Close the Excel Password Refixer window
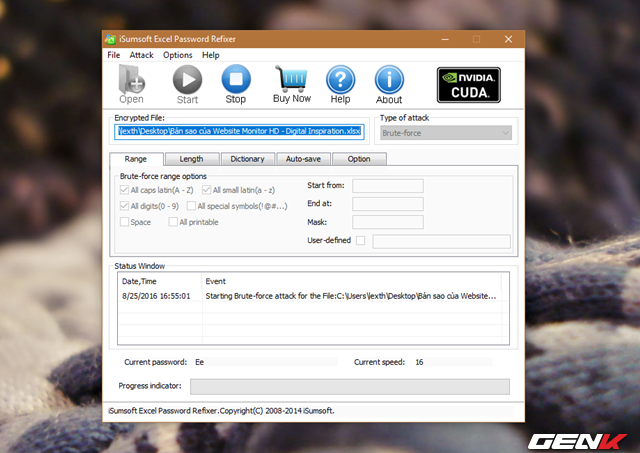640x453 pixels. (508, 39)
